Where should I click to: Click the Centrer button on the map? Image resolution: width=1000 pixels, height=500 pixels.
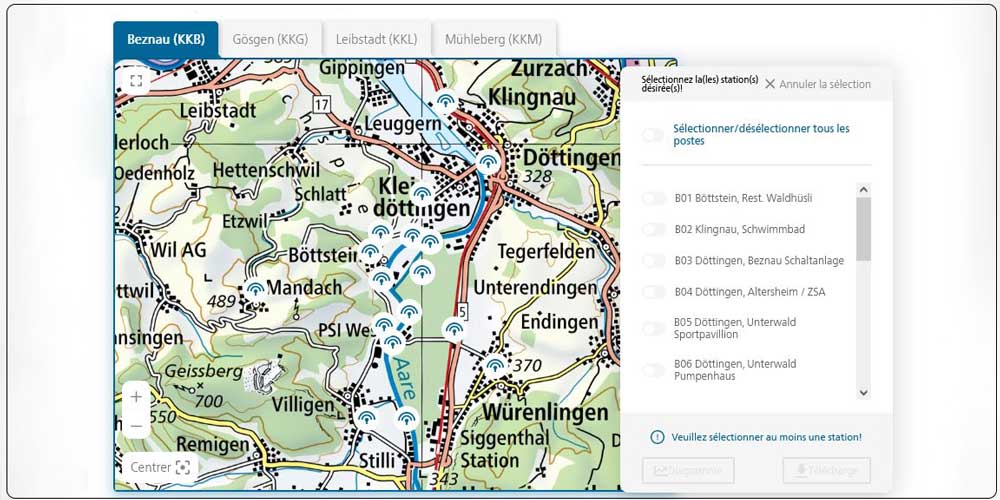pyautogui.click(x=160, y=467)
